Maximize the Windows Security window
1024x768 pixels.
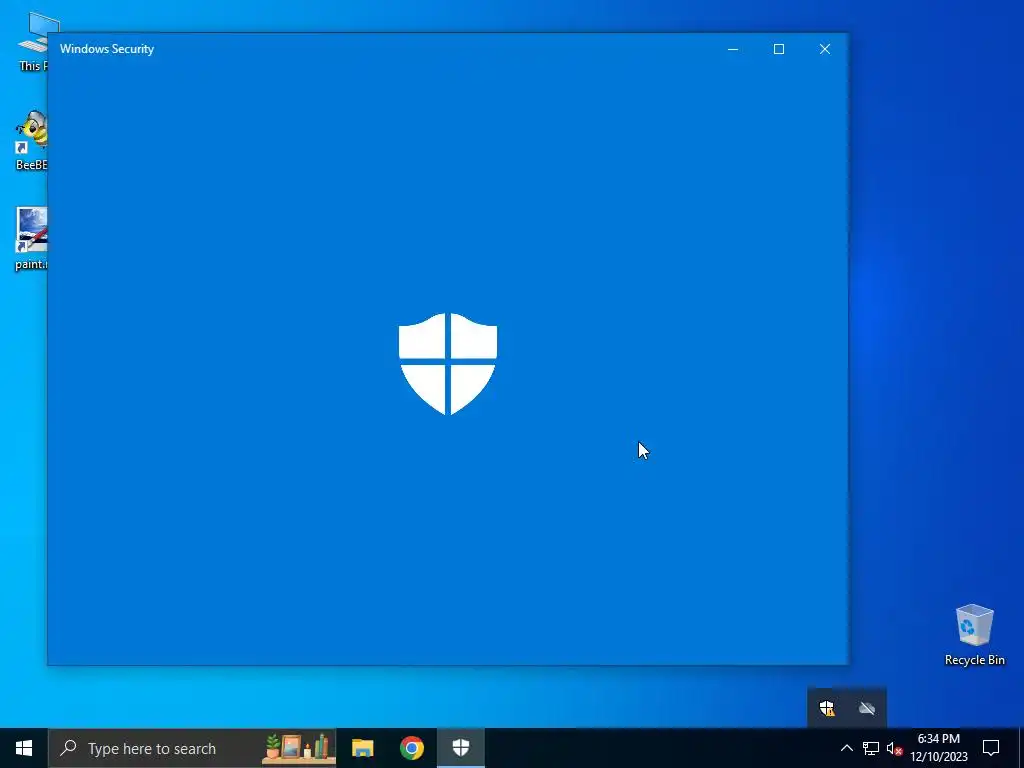[x=778, y=49]
